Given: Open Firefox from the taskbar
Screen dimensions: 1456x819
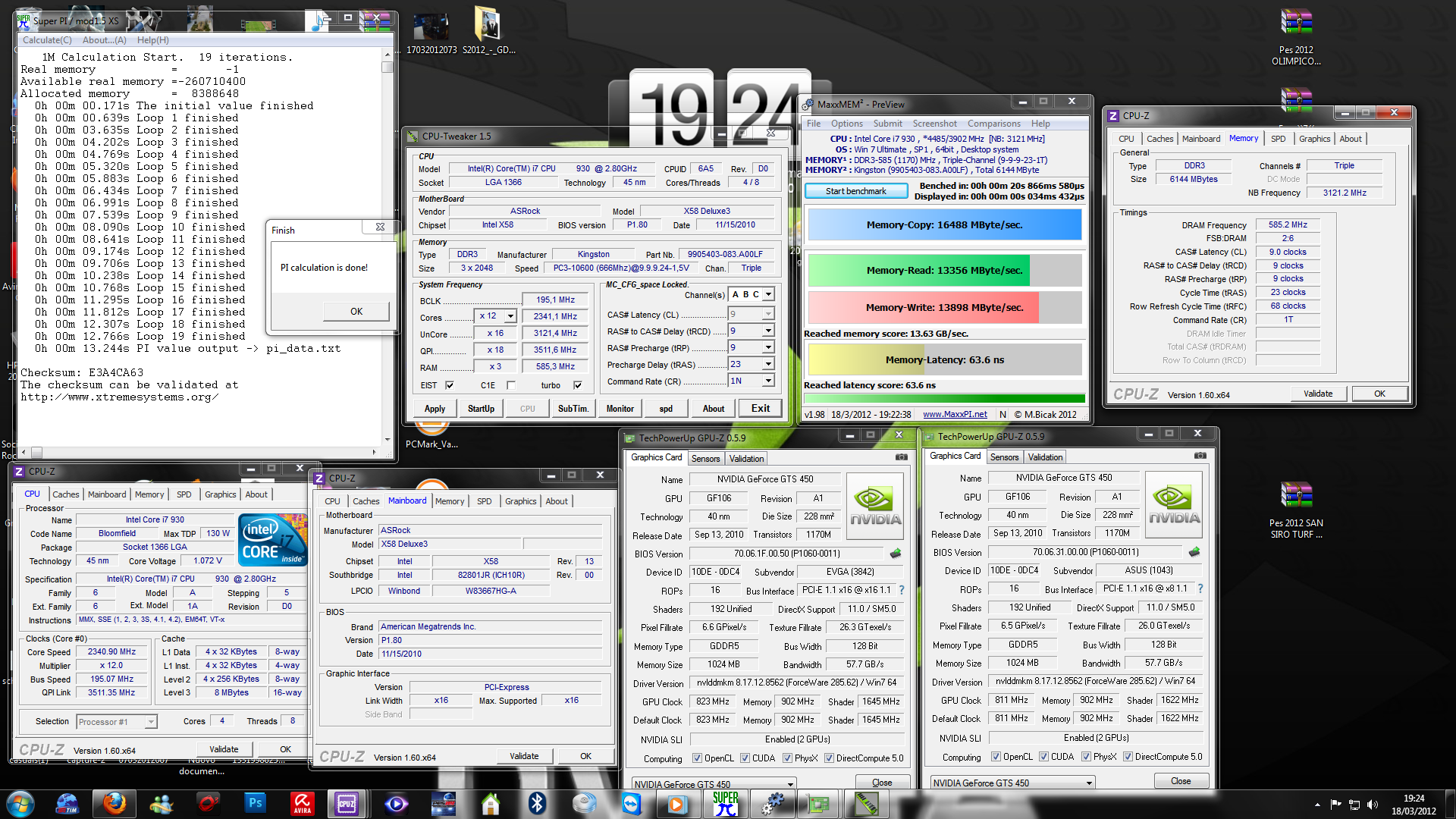Looking at the screenshot, I should coord(114,804).
